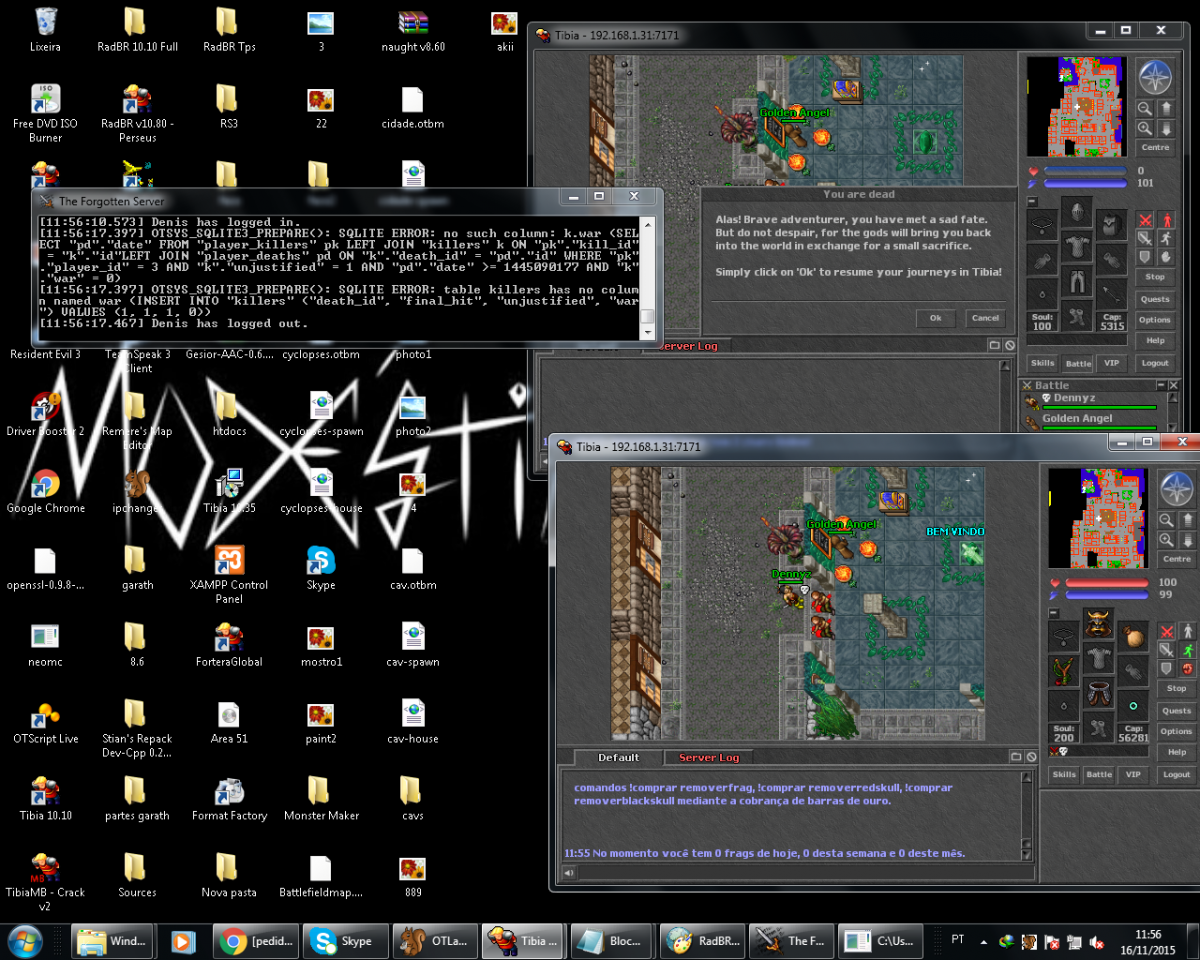Click the mana bar in dead Tibia window

click(x=1085, y=183)
